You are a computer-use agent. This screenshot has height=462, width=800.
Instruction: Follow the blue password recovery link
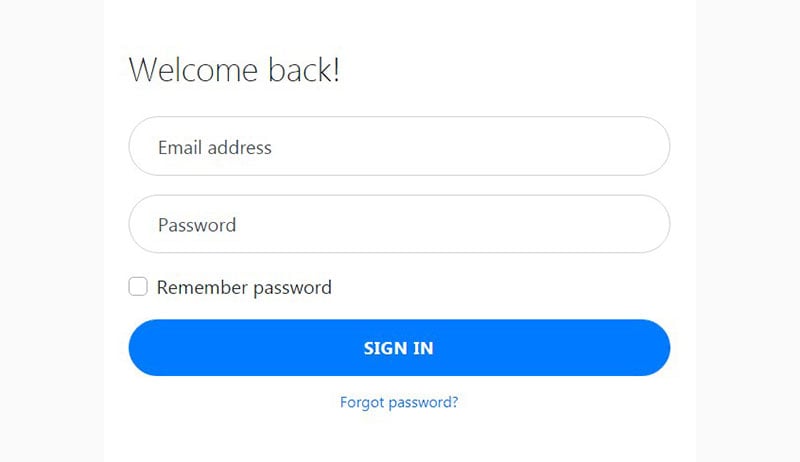click(x=399, y=402)
